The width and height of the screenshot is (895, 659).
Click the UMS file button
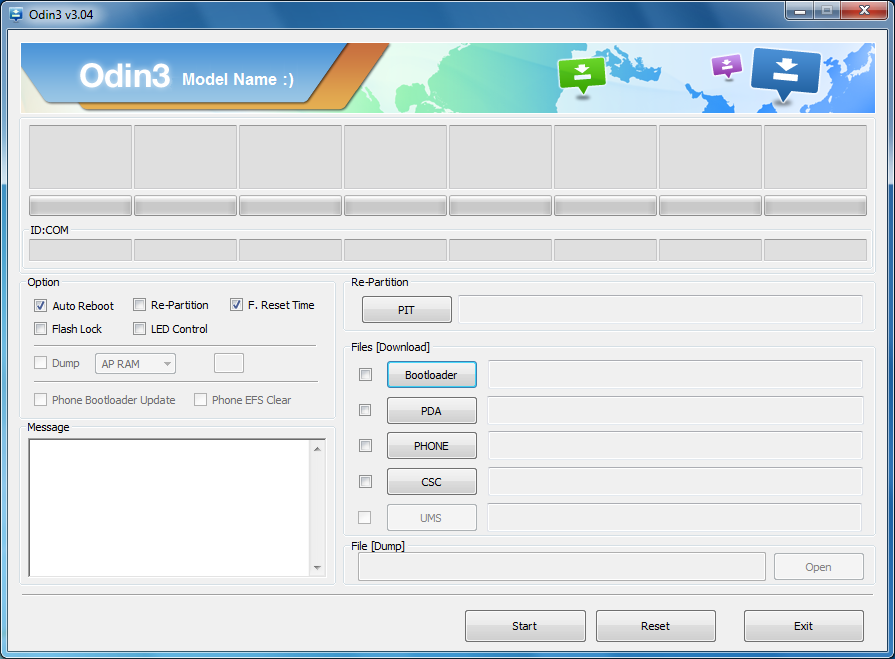[432, 518]
